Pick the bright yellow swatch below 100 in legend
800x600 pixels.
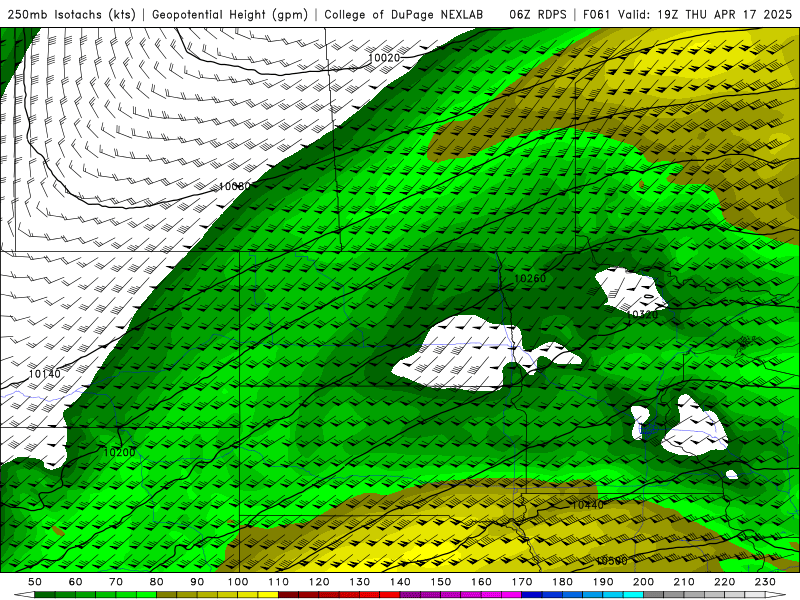(248, 595)
